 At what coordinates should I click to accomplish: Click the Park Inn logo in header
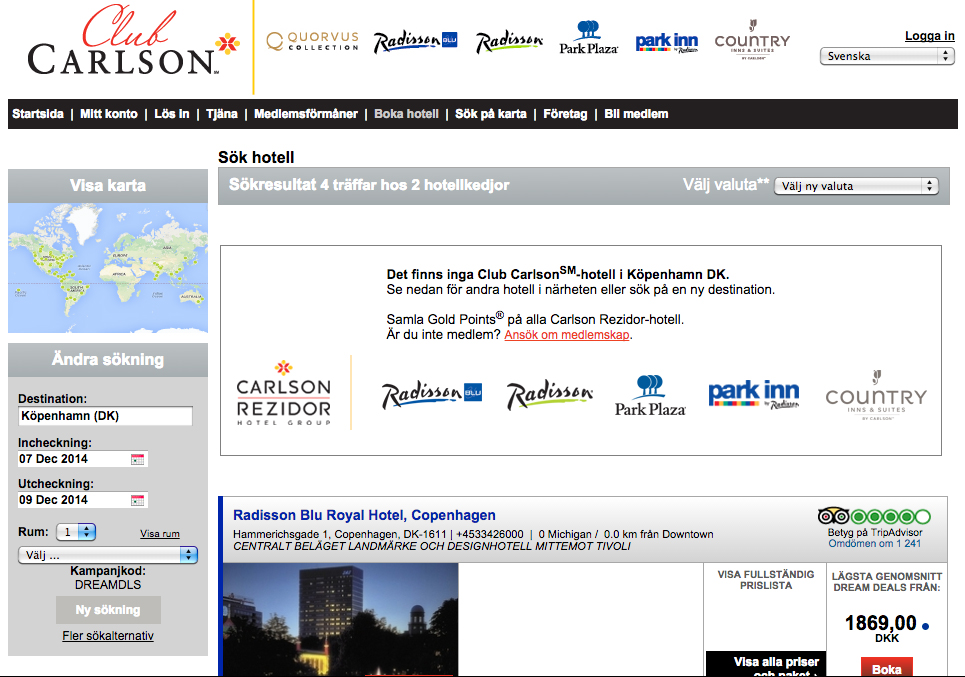tap(667, 42)
